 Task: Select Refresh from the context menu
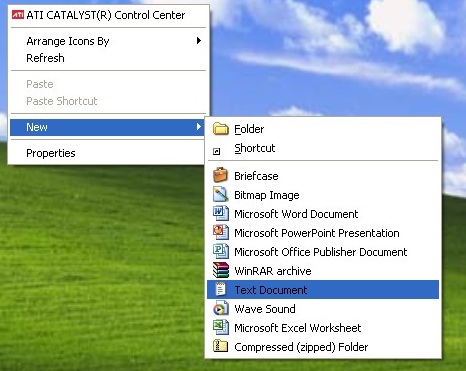[108, 58]
